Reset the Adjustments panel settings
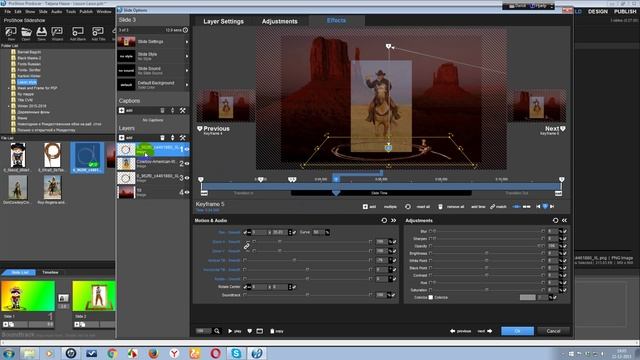The height and width of the screenshot is (360, 640). (x=556, y=220)
